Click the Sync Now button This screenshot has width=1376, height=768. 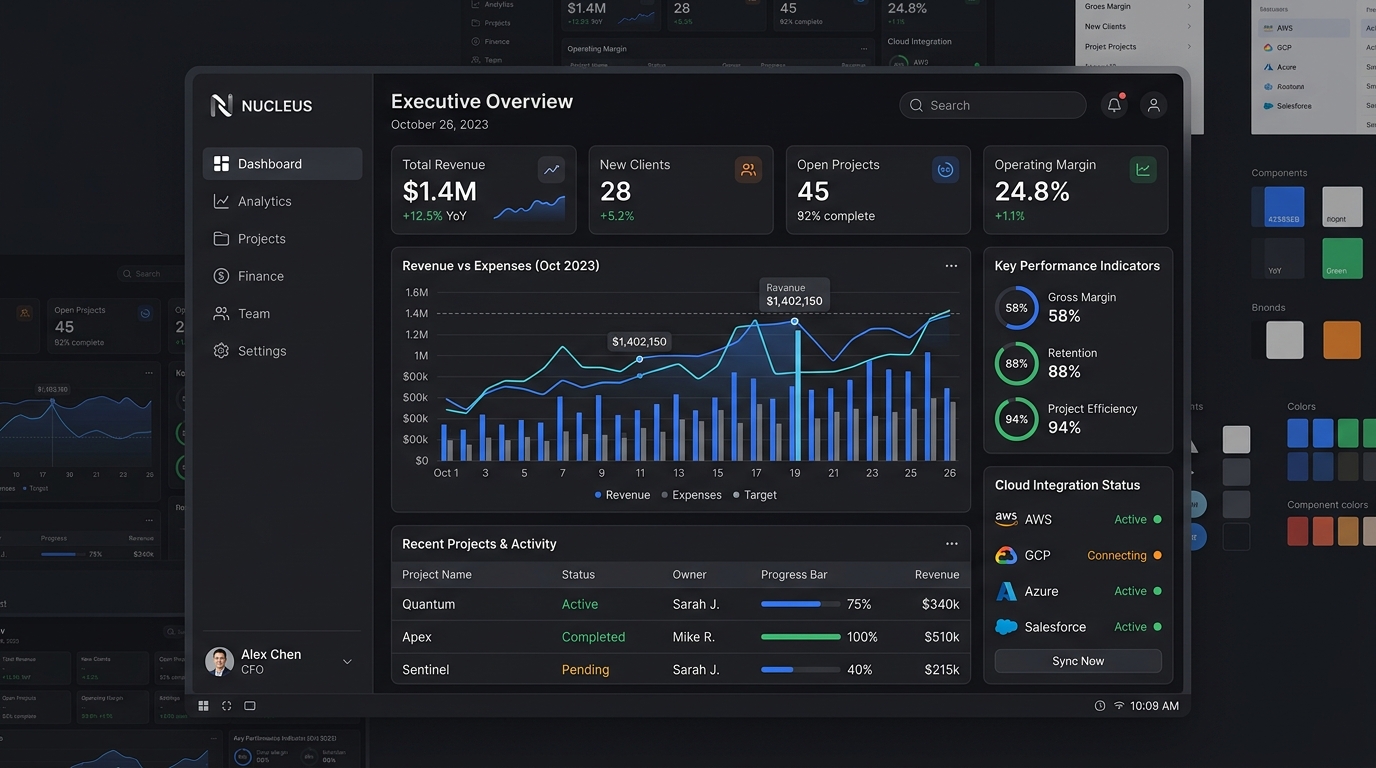(1078, 661)
